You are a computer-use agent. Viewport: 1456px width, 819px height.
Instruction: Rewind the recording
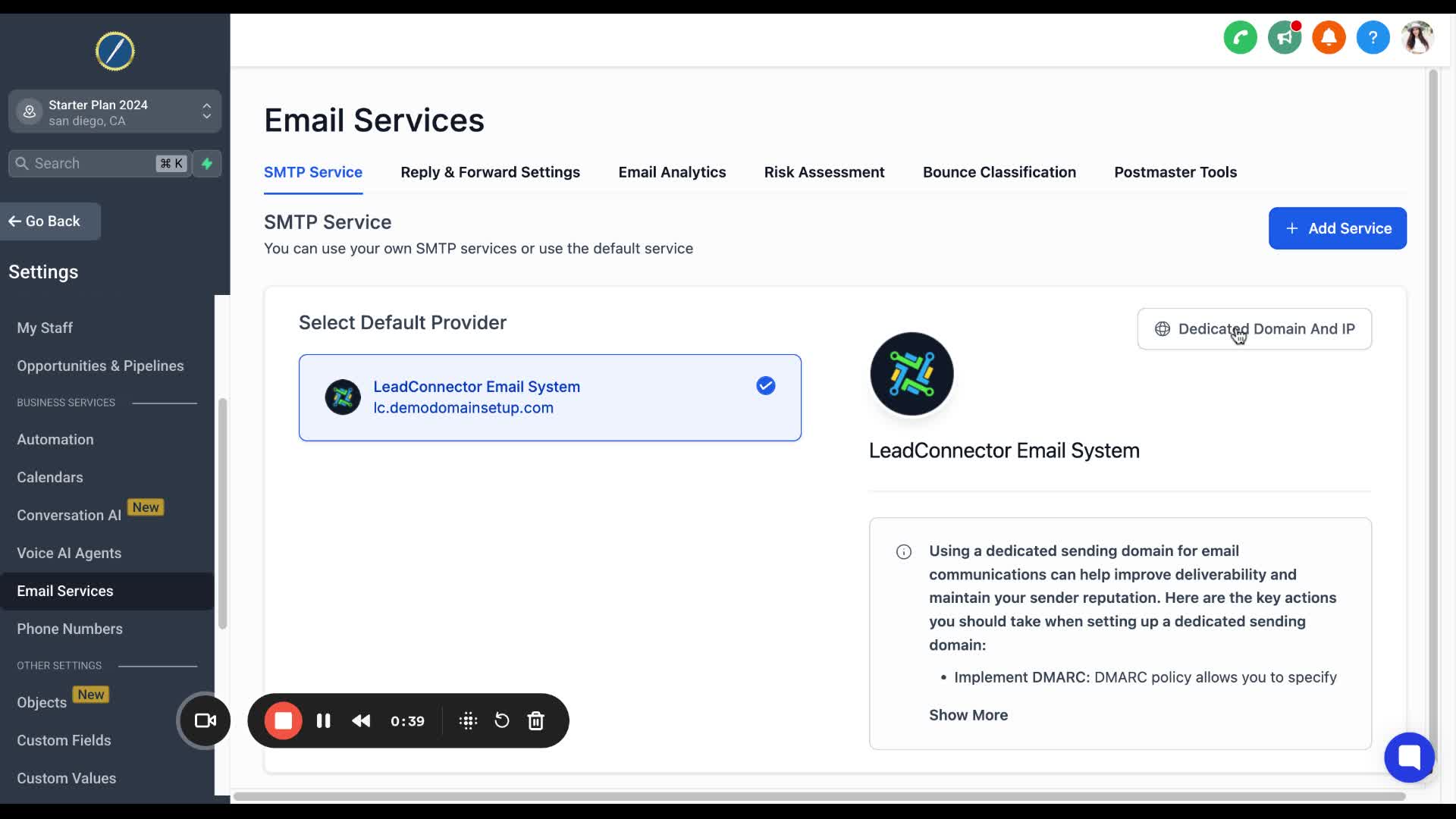pyautogui.click(x=362, y=720)
